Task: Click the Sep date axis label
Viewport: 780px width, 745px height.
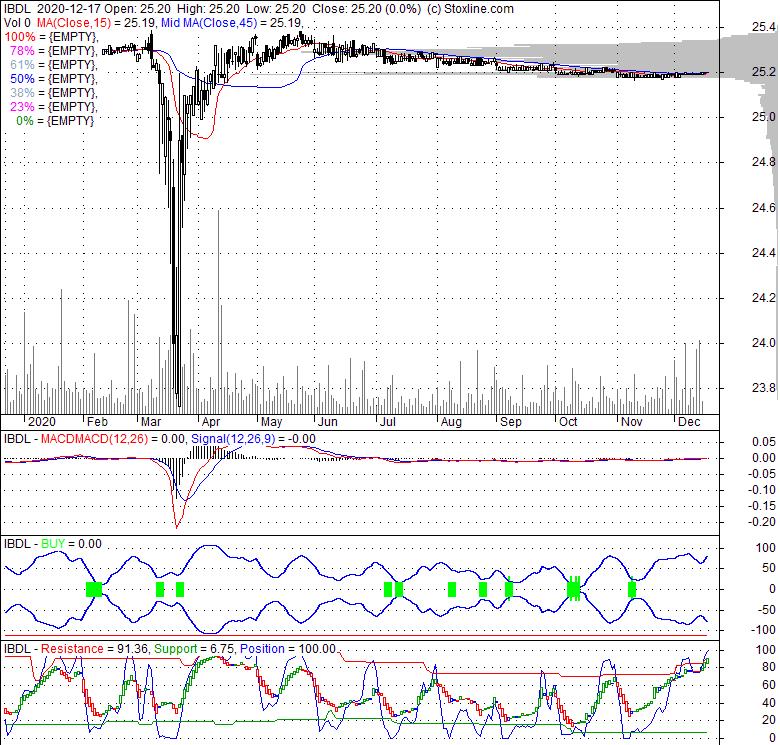Action: click(511, 422)
